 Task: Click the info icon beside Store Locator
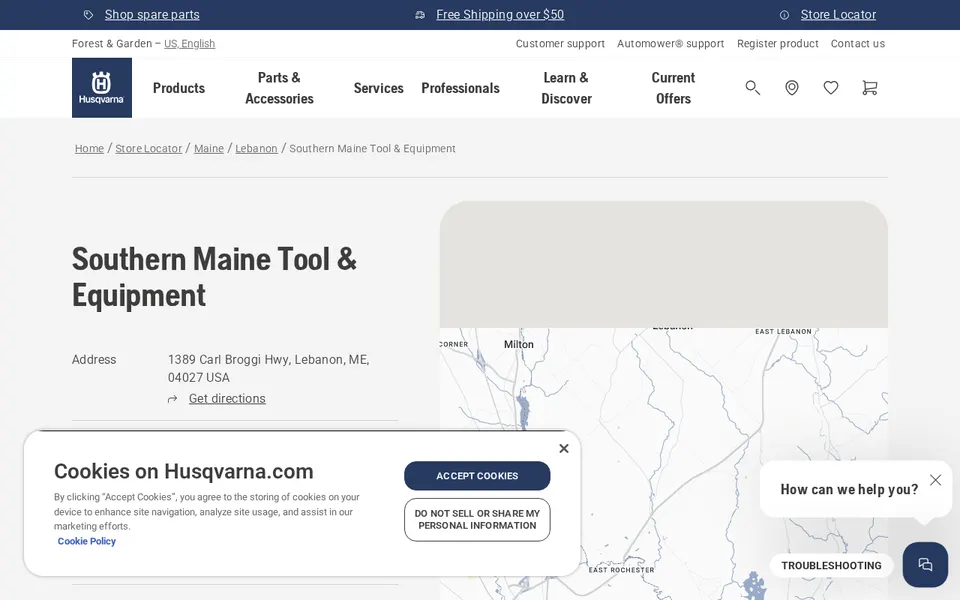click(784, 15)
